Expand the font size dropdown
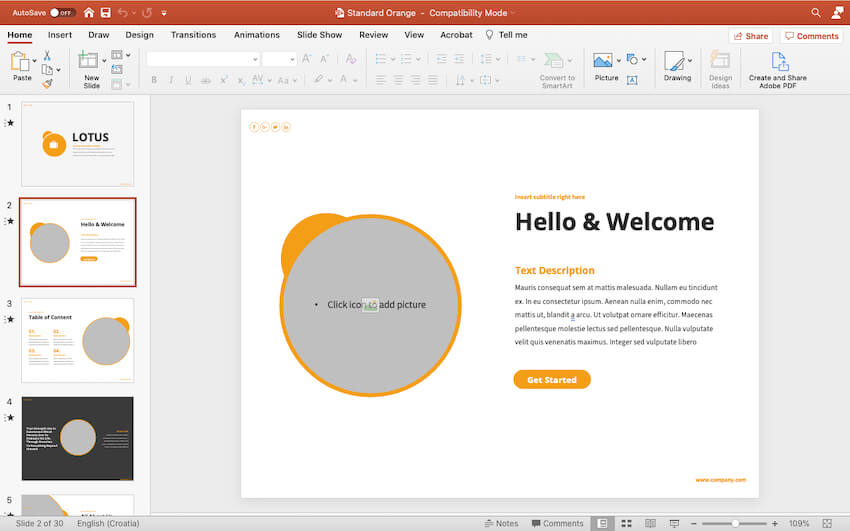Image resolution: width=850 pixels, height=531 pixels. (x=292, y=59)
